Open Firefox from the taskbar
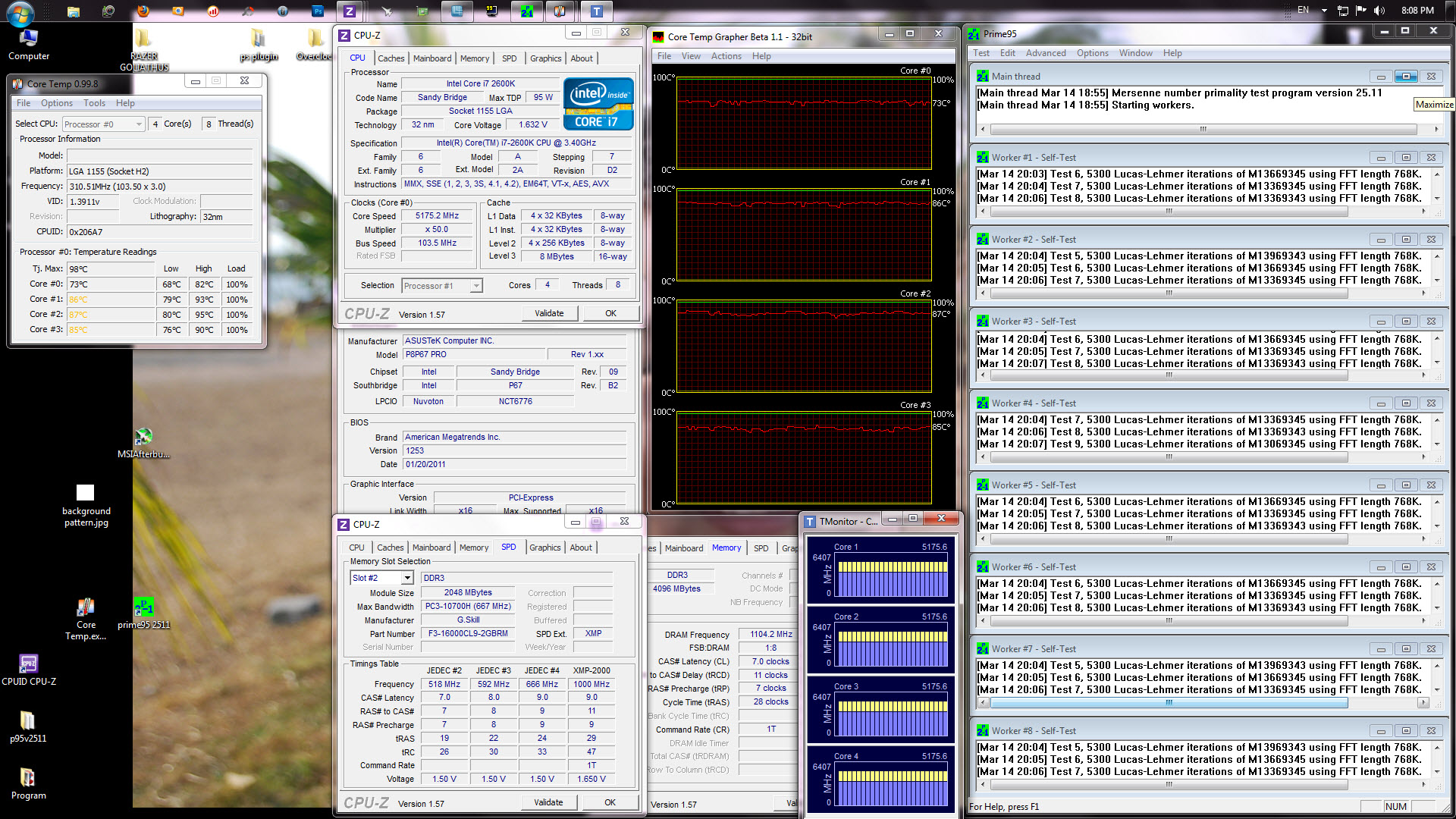1456x819 pixels. (x=143, y=11)
